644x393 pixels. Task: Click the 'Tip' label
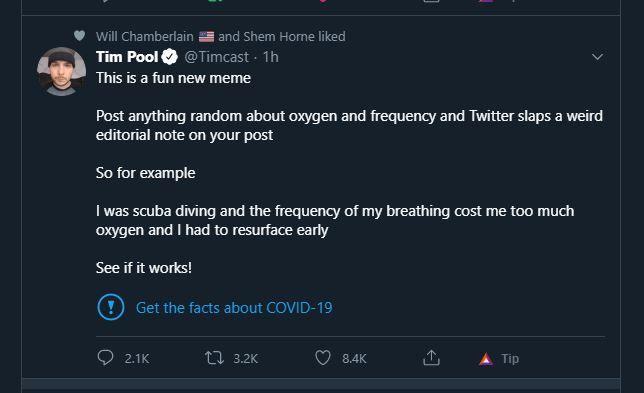[x=510, y=359]
